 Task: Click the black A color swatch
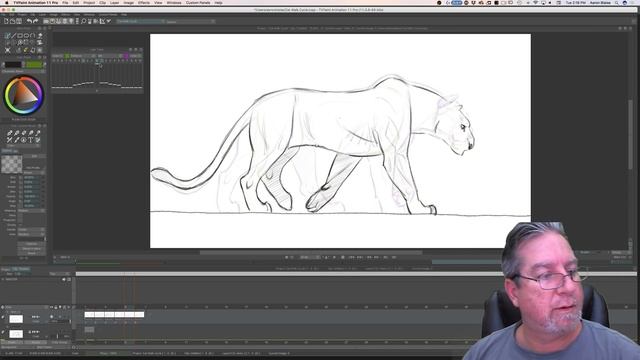coord(13,64)
